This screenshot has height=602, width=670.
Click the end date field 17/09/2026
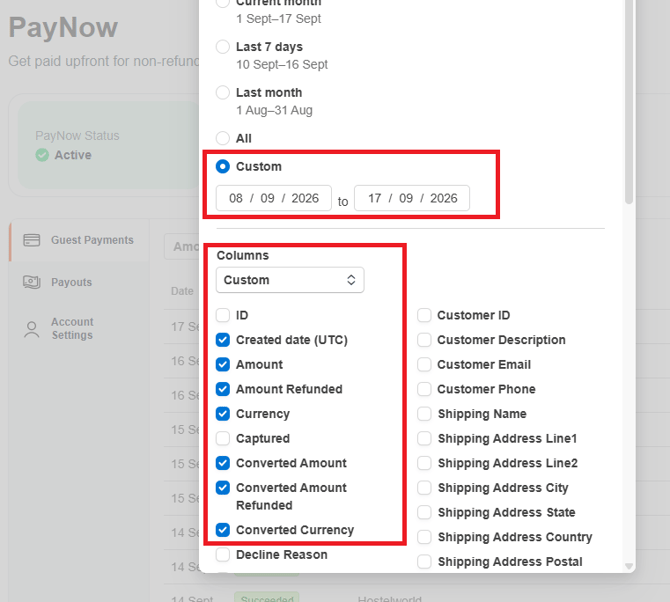click(412, 198)
